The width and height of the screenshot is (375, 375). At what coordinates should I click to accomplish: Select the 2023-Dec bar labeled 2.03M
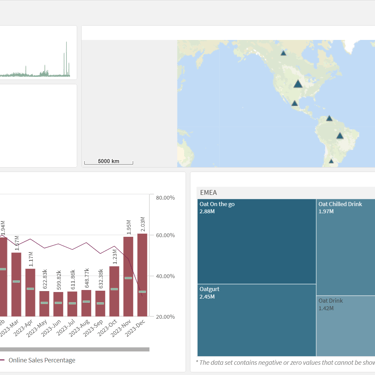click(142, 275)
